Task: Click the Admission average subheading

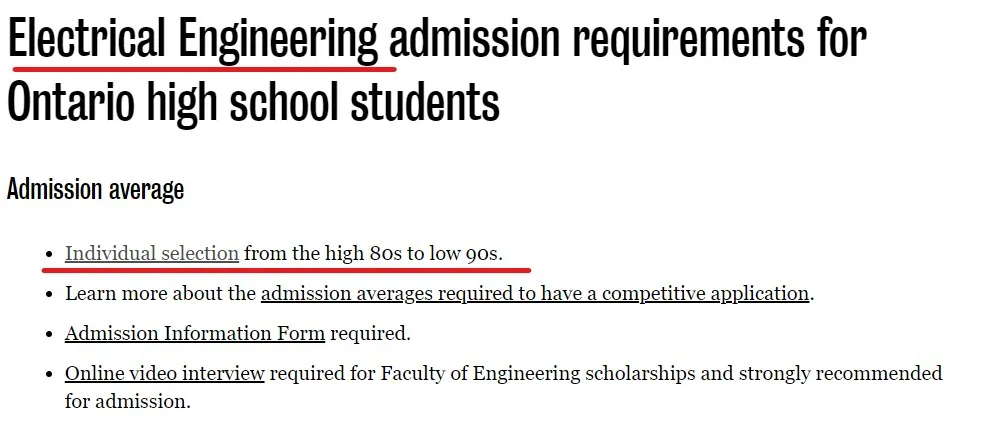Action: pos(95,189)
